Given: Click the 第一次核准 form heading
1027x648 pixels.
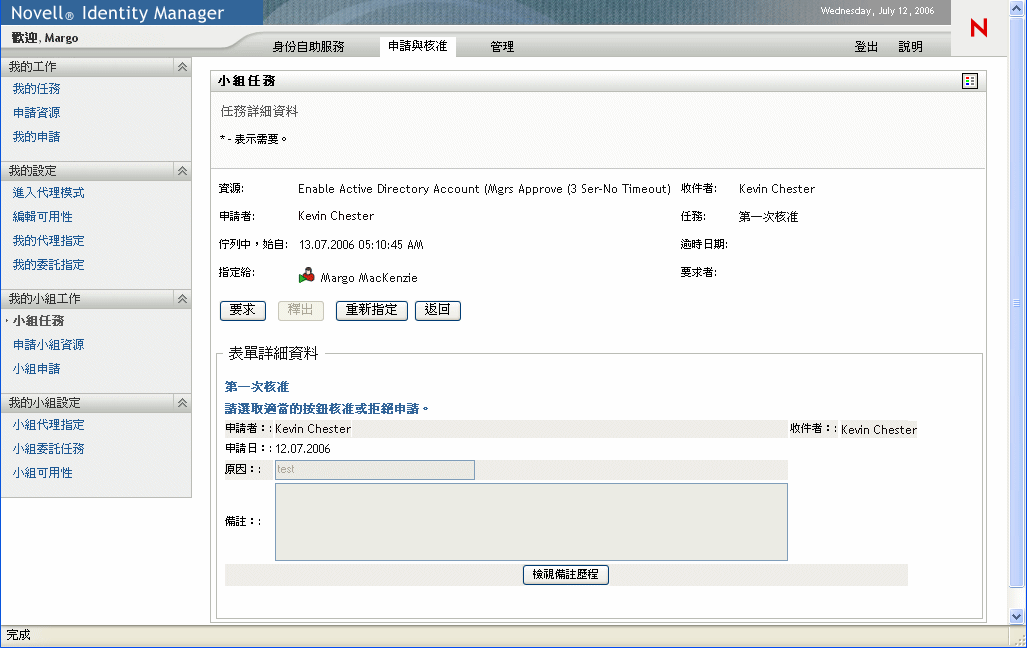Looking at the screenshot, I should pyautogui.click(x=257, y=387).
